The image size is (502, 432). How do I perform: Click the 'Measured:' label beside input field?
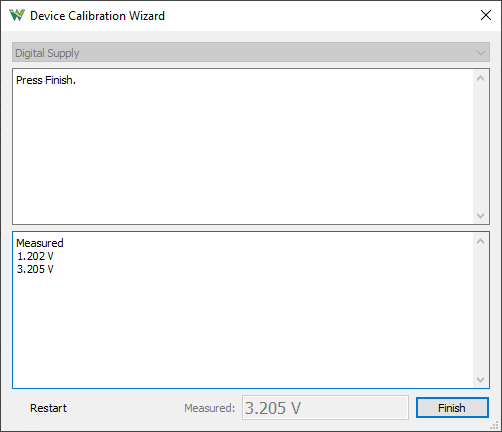210,408
